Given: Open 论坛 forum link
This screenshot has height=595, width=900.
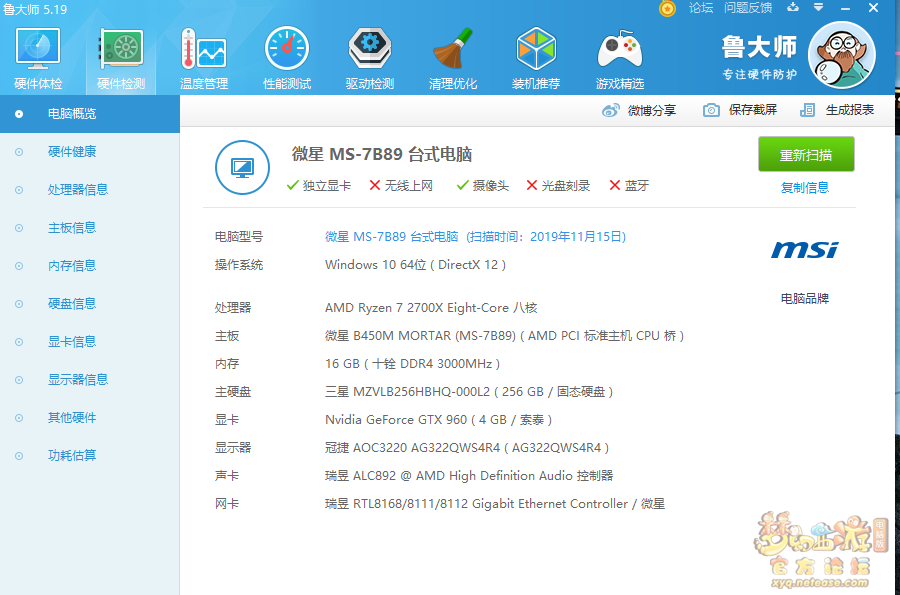Looking at the screenshot, I should click(x=701, y=8).
